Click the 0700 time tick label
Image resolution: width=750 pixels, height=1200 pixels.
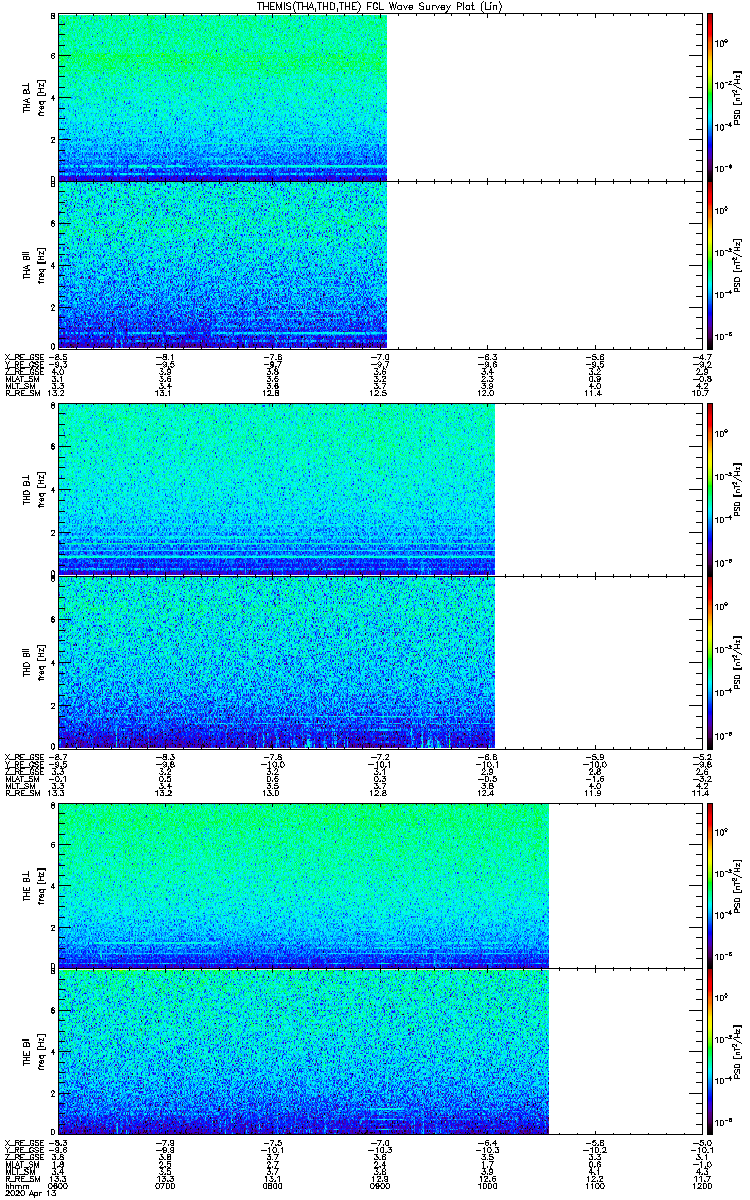pos(167,1185)
